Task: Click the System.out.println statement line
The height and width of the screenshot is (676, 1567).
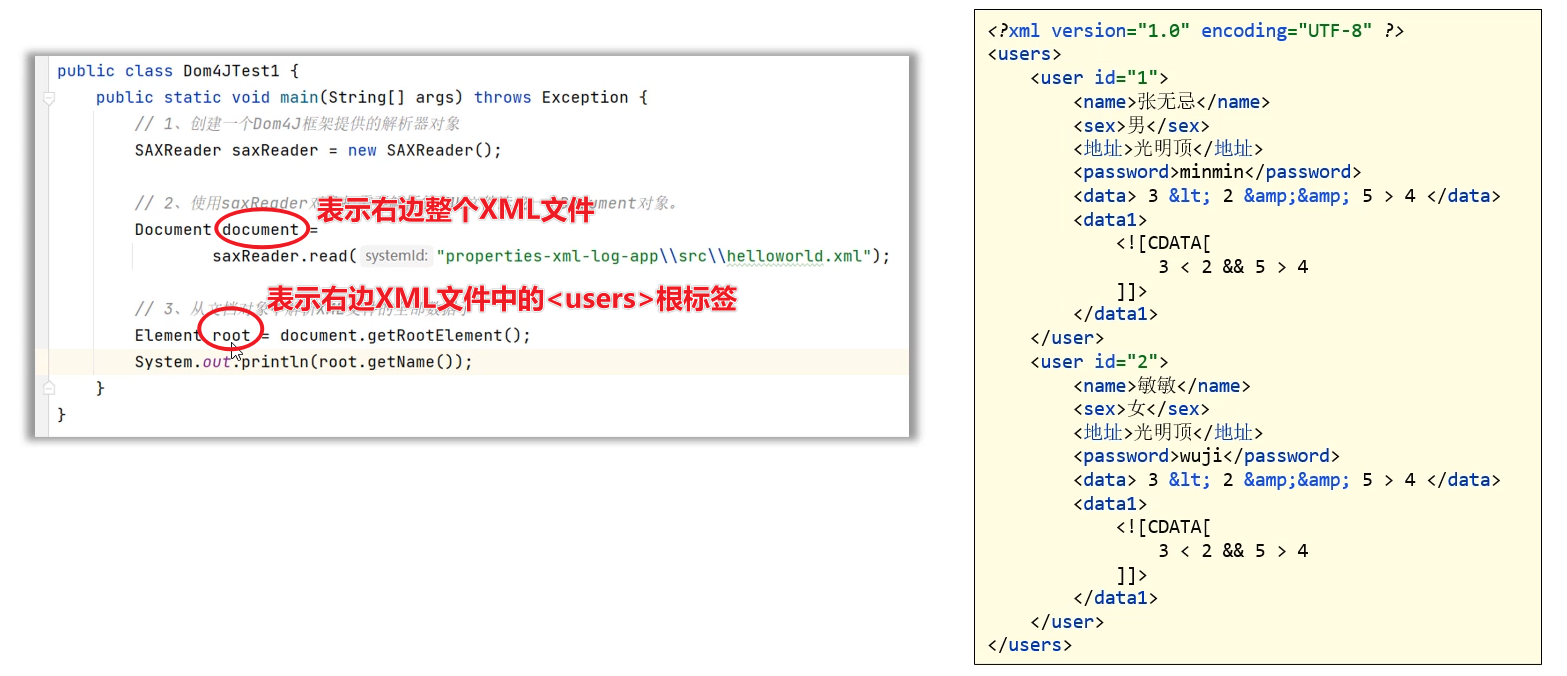Action: click(303, 362)
